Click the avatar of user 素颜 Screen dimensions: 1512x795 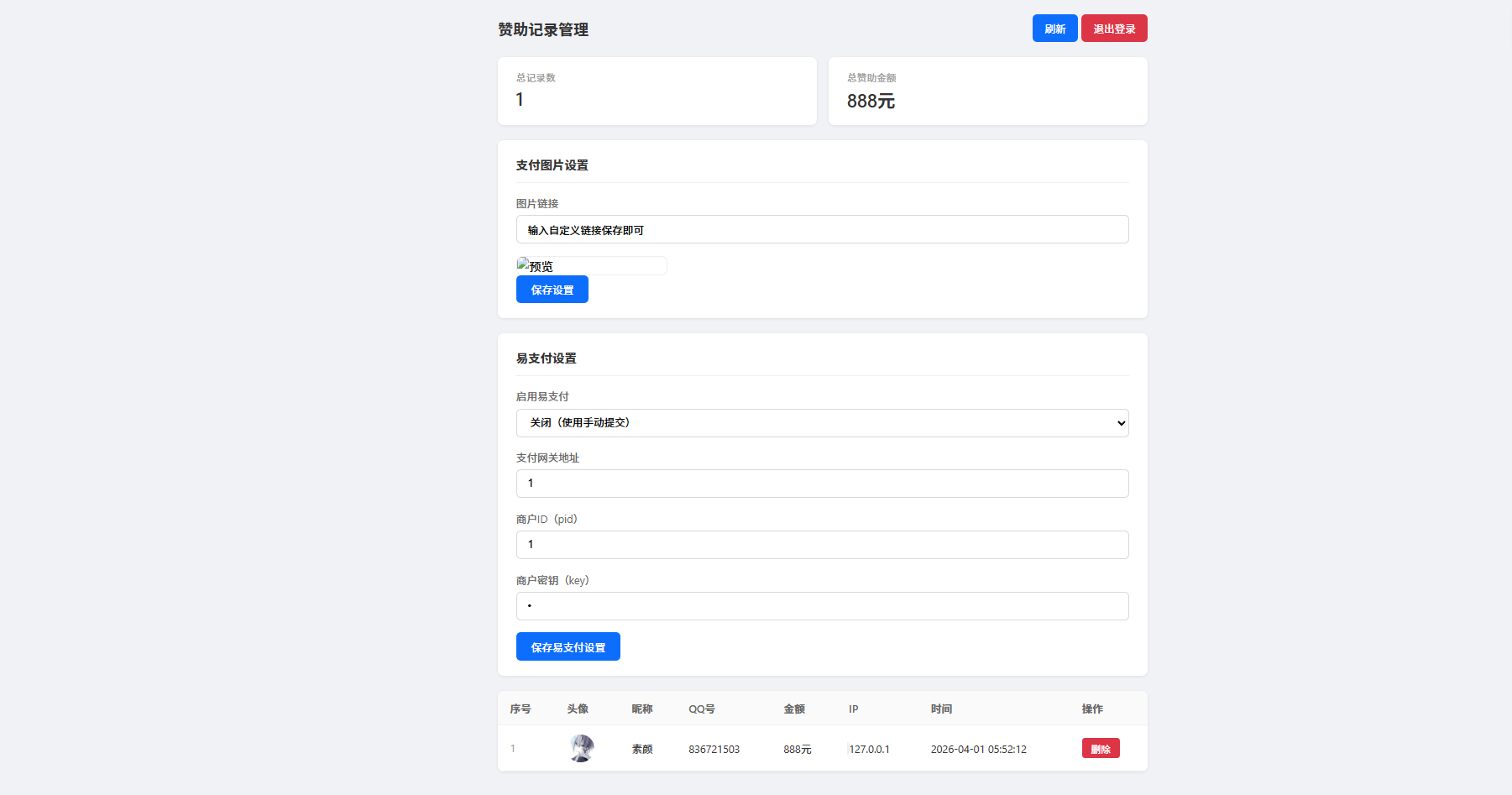coord(583,747)
